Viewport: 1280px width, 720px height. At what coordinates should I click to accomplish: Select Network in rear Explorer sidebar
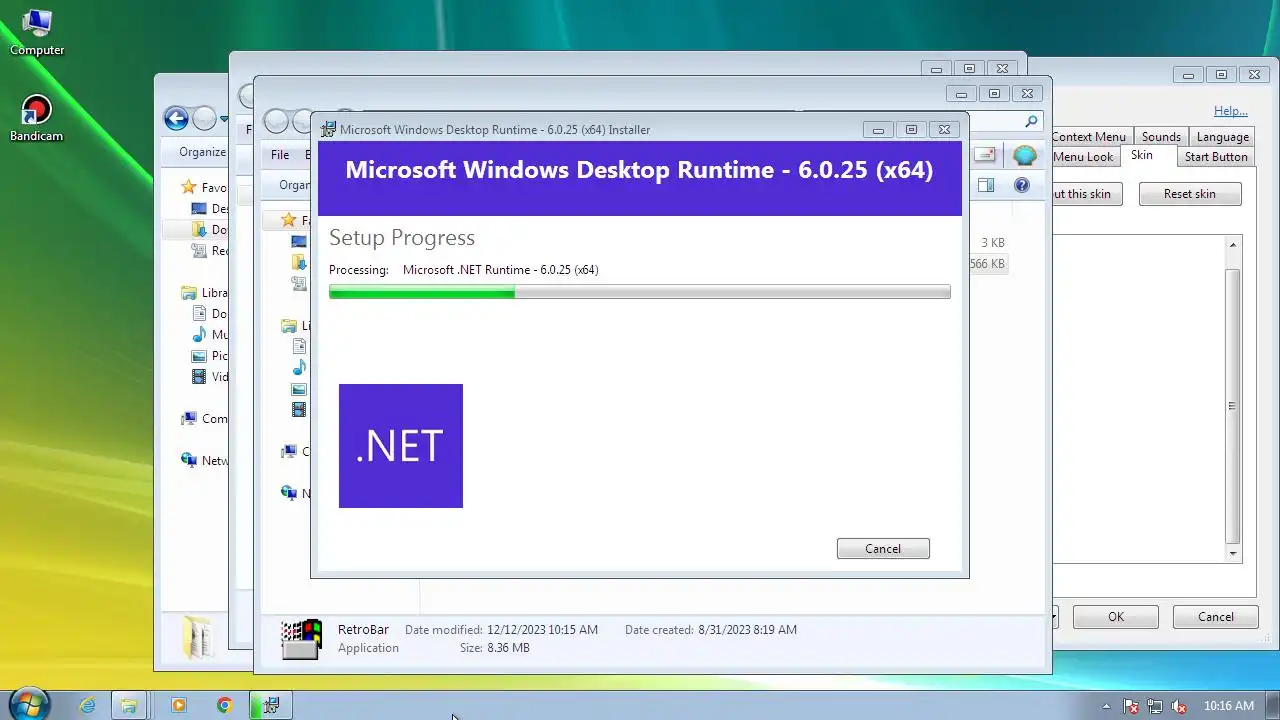204,461
